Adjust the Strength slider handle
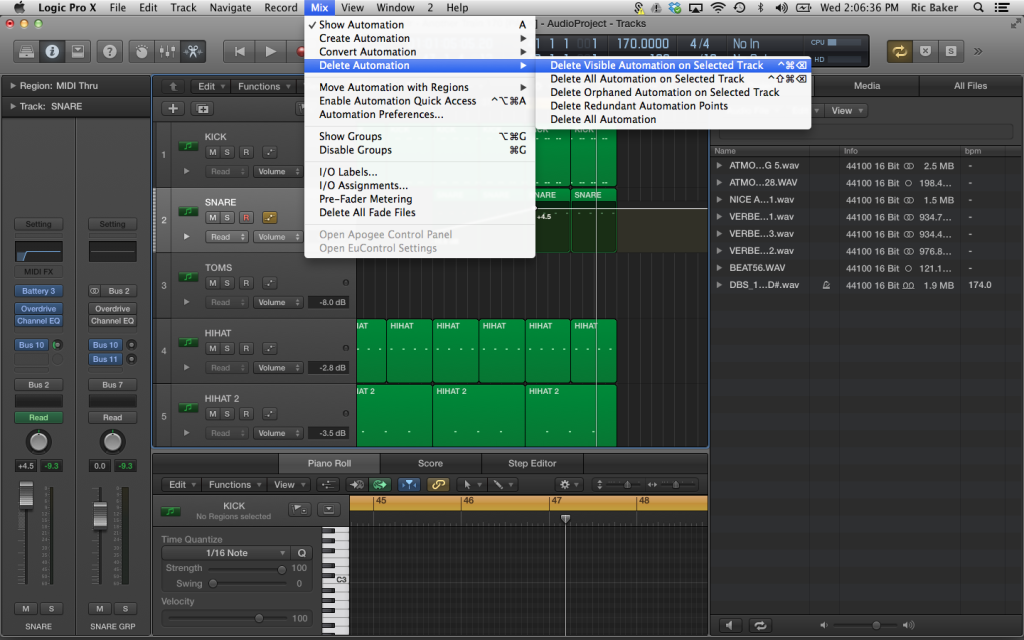Viewport: 1024px width, 640px height. click(281, 569)
